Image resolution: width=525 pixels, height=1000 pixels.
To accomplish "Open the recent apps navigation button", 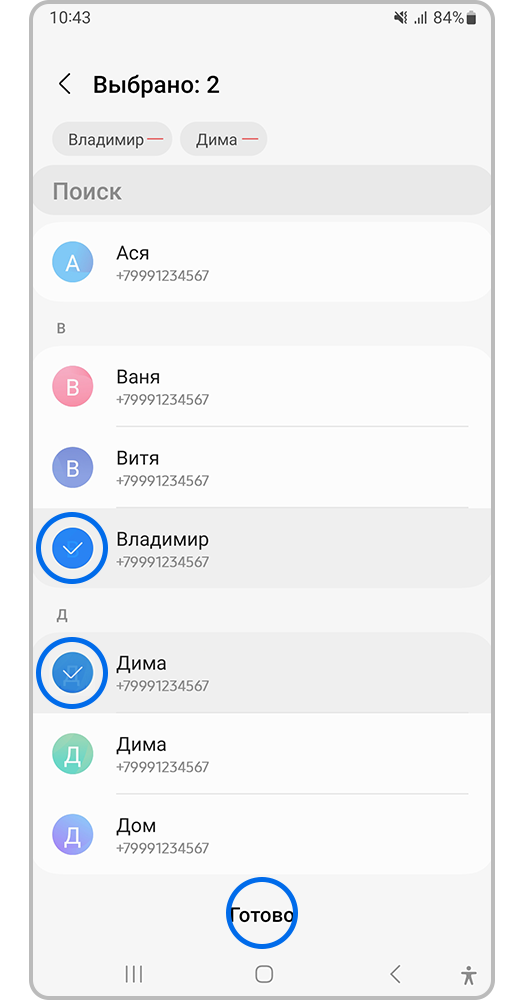I will [x=133, y=974].
